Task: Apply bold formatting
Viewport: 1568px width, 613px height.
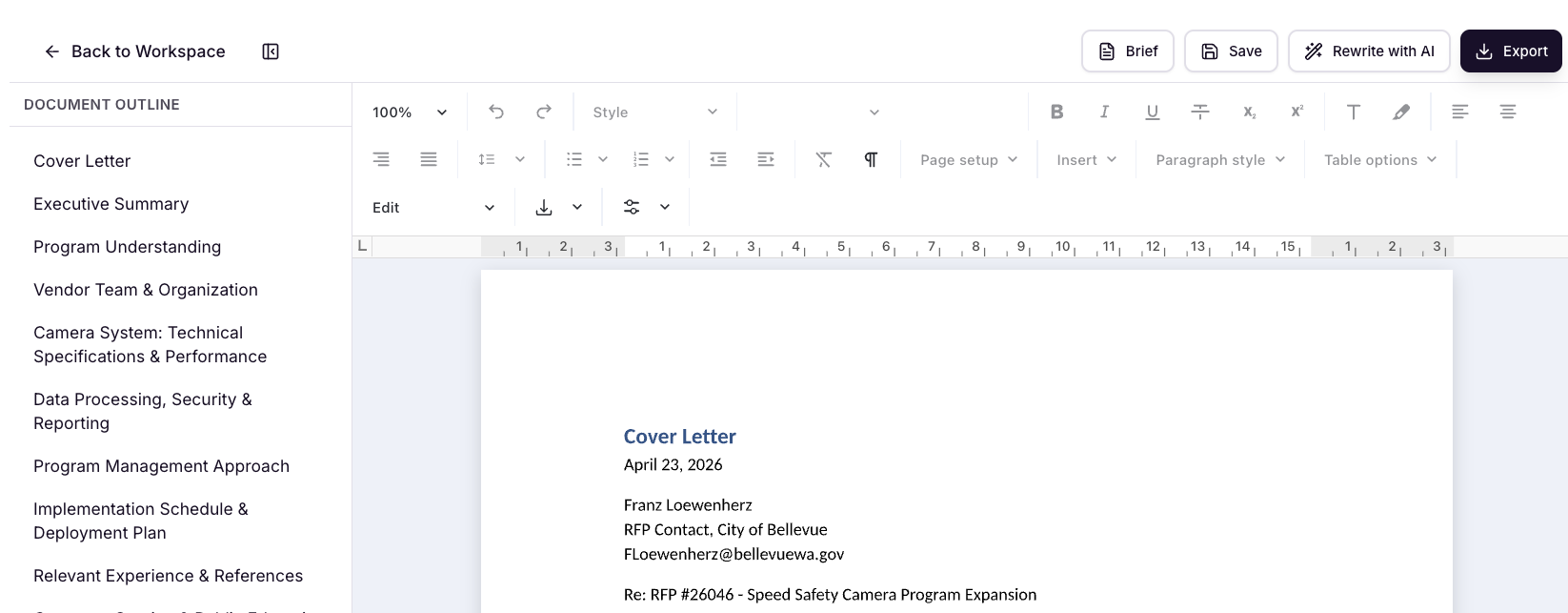Action: pyautogui.click(x=1056, y=112)
